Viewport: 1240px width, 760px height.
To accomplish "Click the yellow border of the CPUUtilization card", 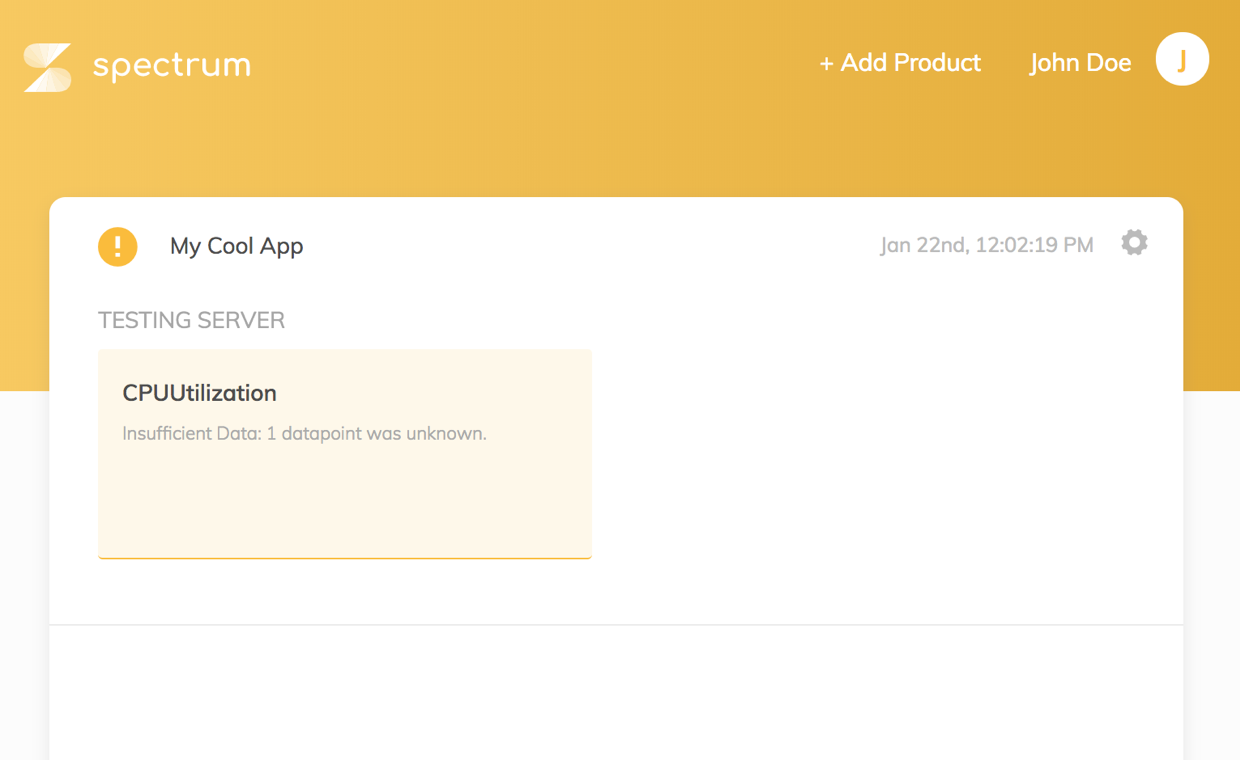I will [x=344, y=556].
